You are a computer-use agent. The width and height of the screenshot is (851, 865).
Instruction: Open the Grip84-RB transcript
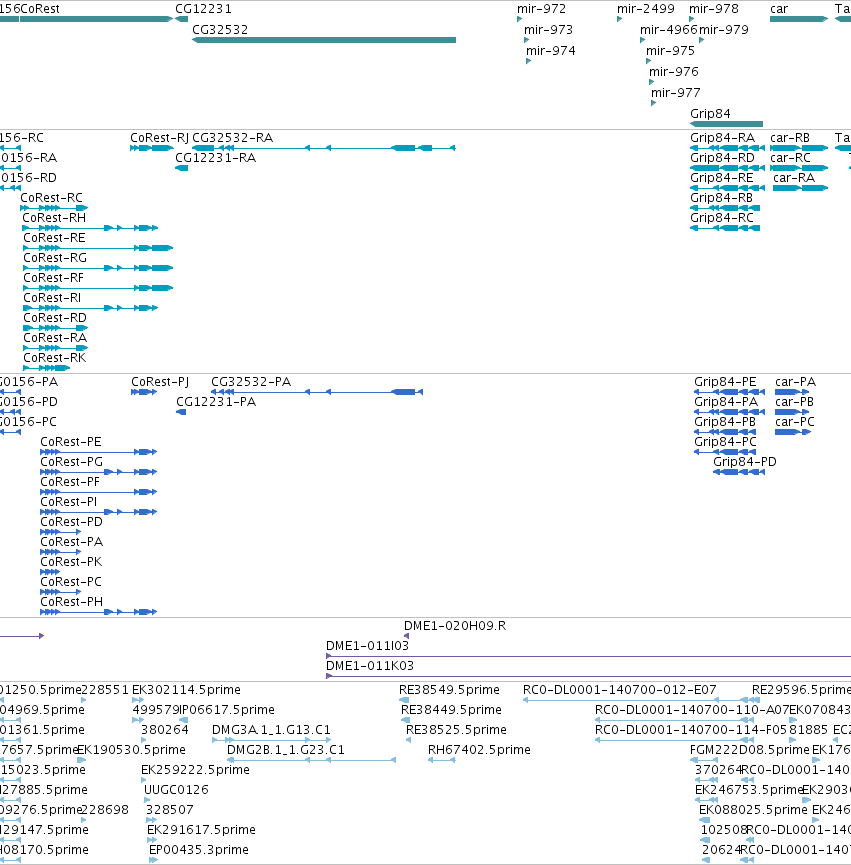725,208
